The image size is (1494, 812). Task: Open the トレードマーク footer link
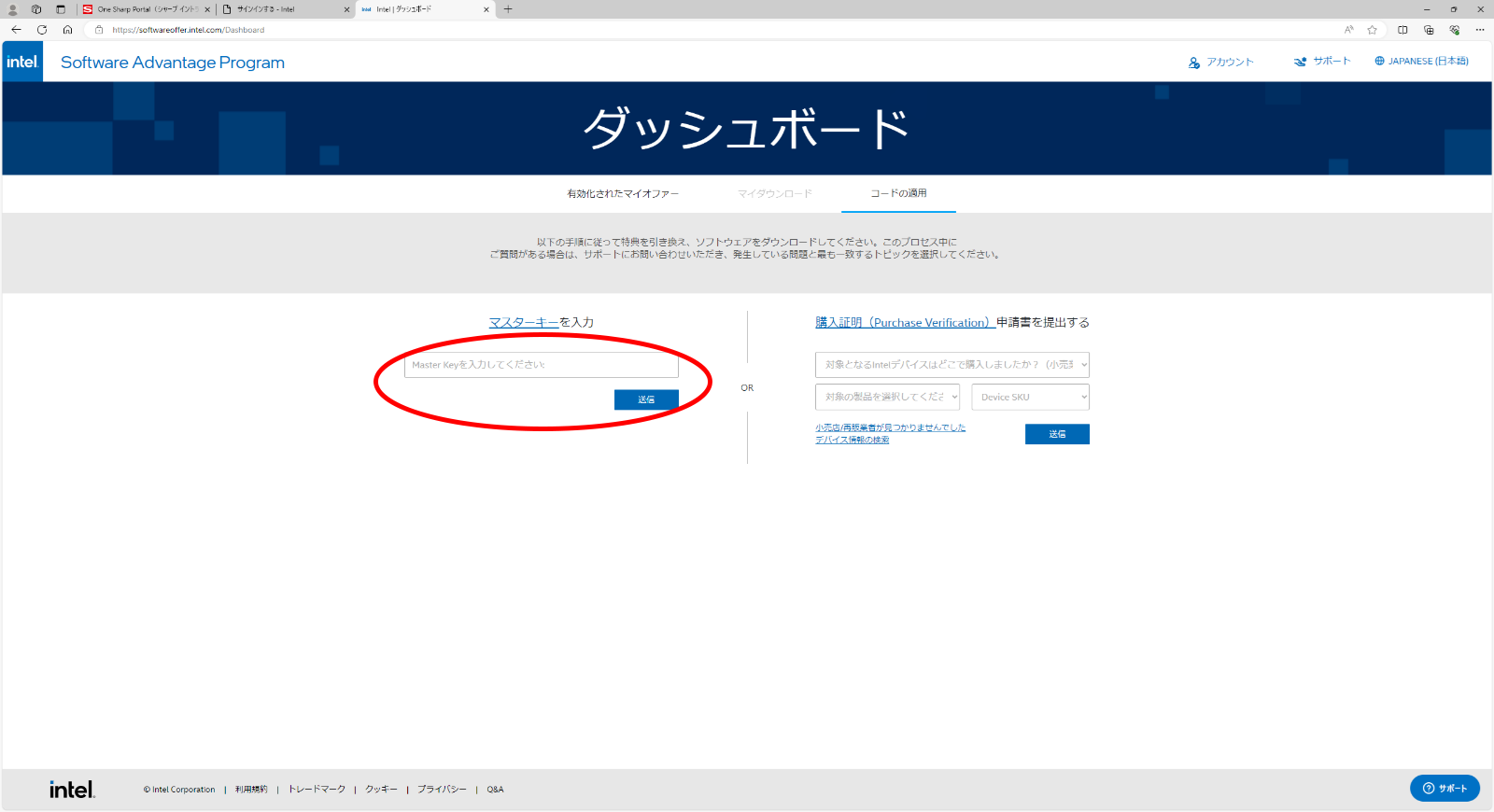click(317, 790)
